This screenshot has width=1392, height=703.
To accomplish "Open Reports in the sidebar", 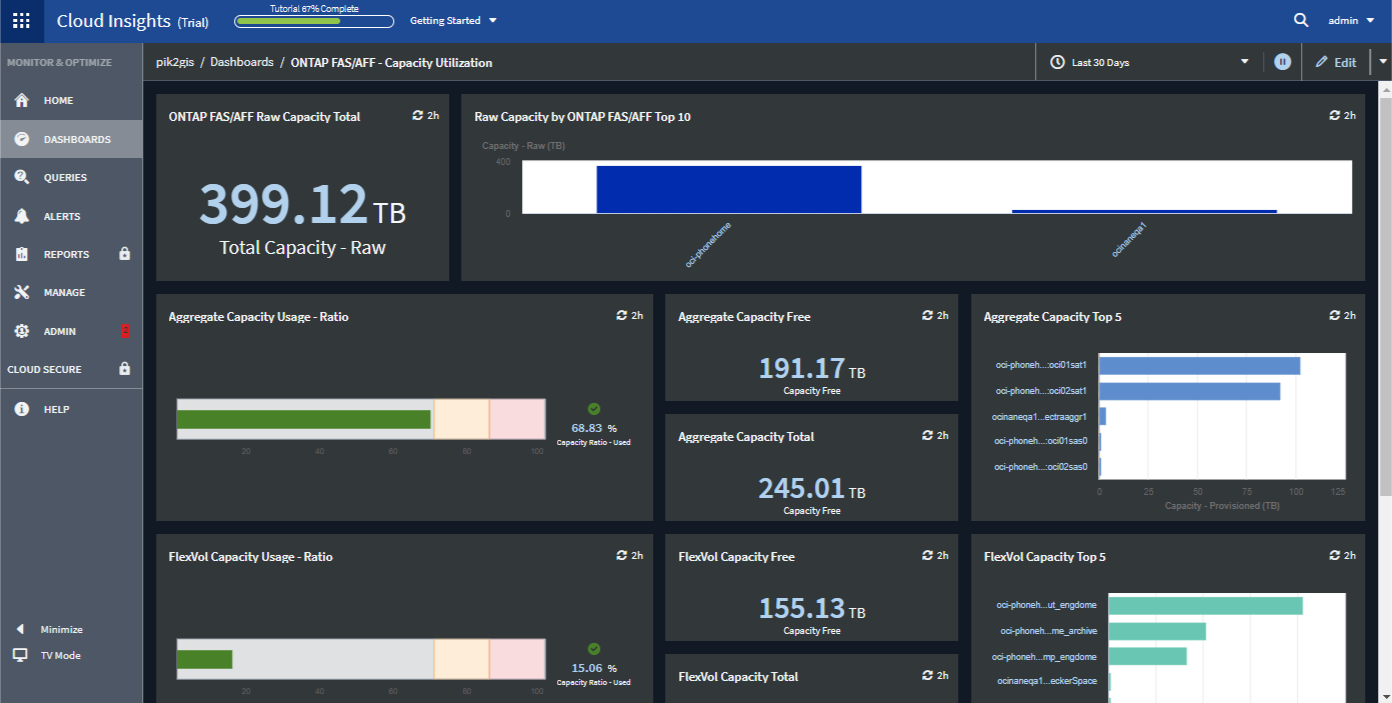I will pyautogui.click(x=66, y=255).
